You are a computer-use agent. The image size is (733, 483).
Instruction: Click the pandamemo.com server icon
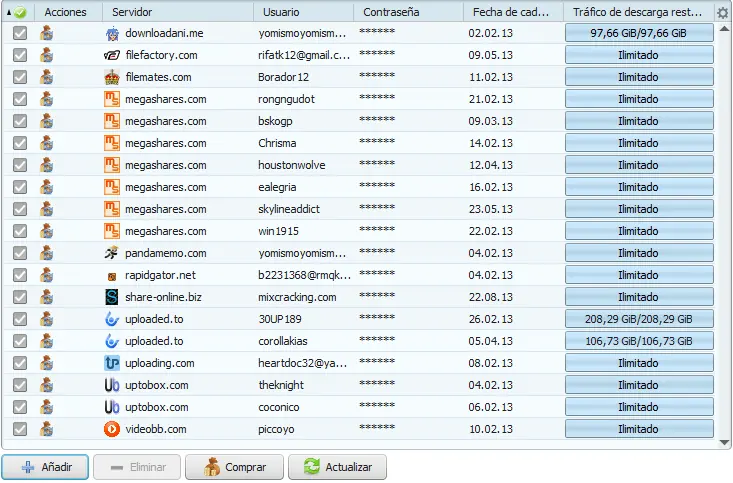(112, 253)
